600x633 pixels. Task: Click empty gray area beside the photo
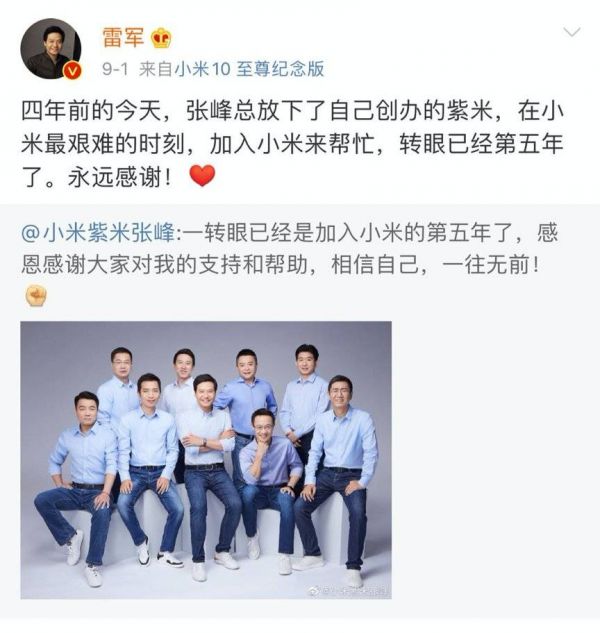click(493, 460)
